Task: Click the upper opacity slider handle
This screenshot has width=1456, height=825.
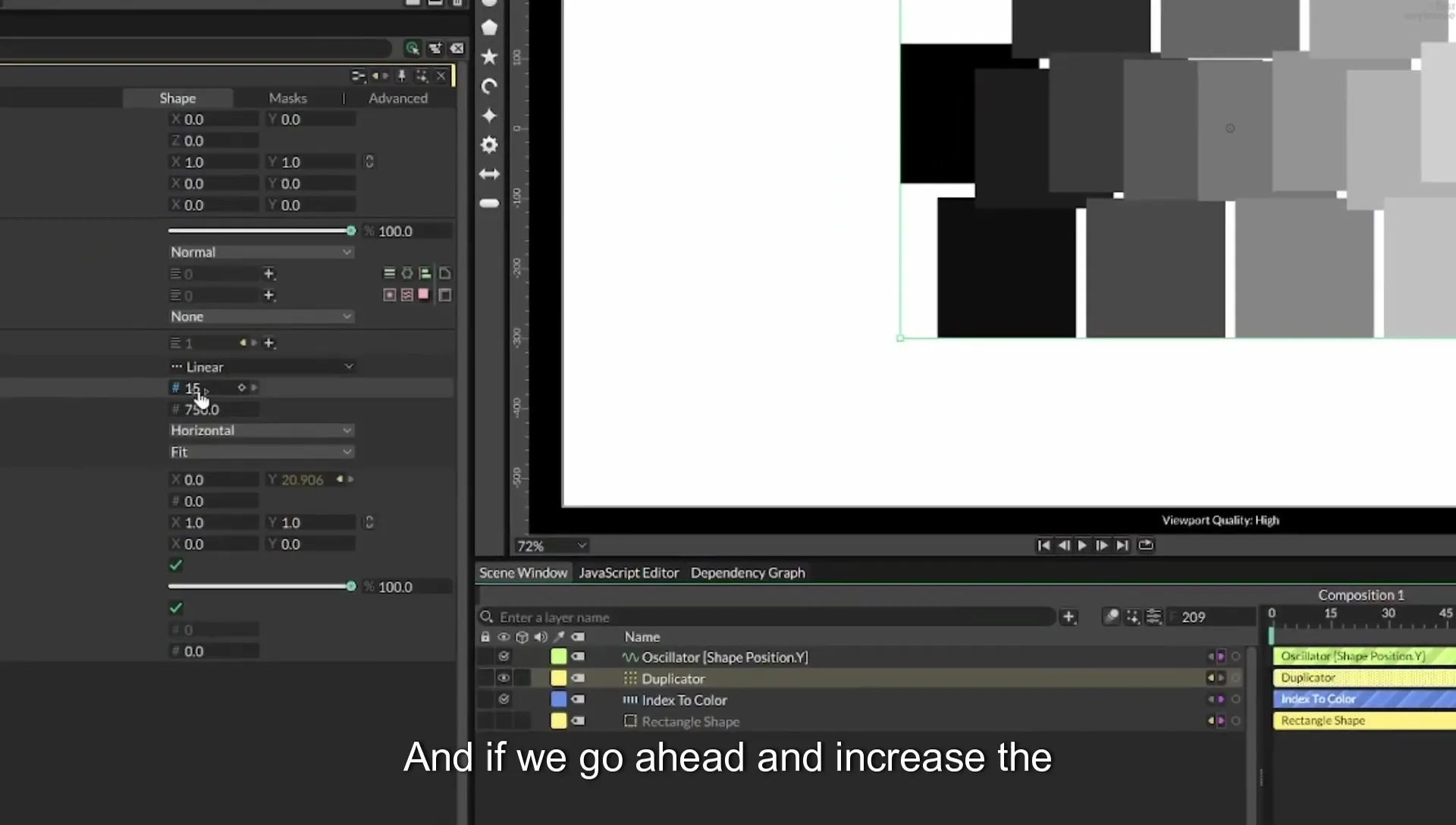Action: 351,231
